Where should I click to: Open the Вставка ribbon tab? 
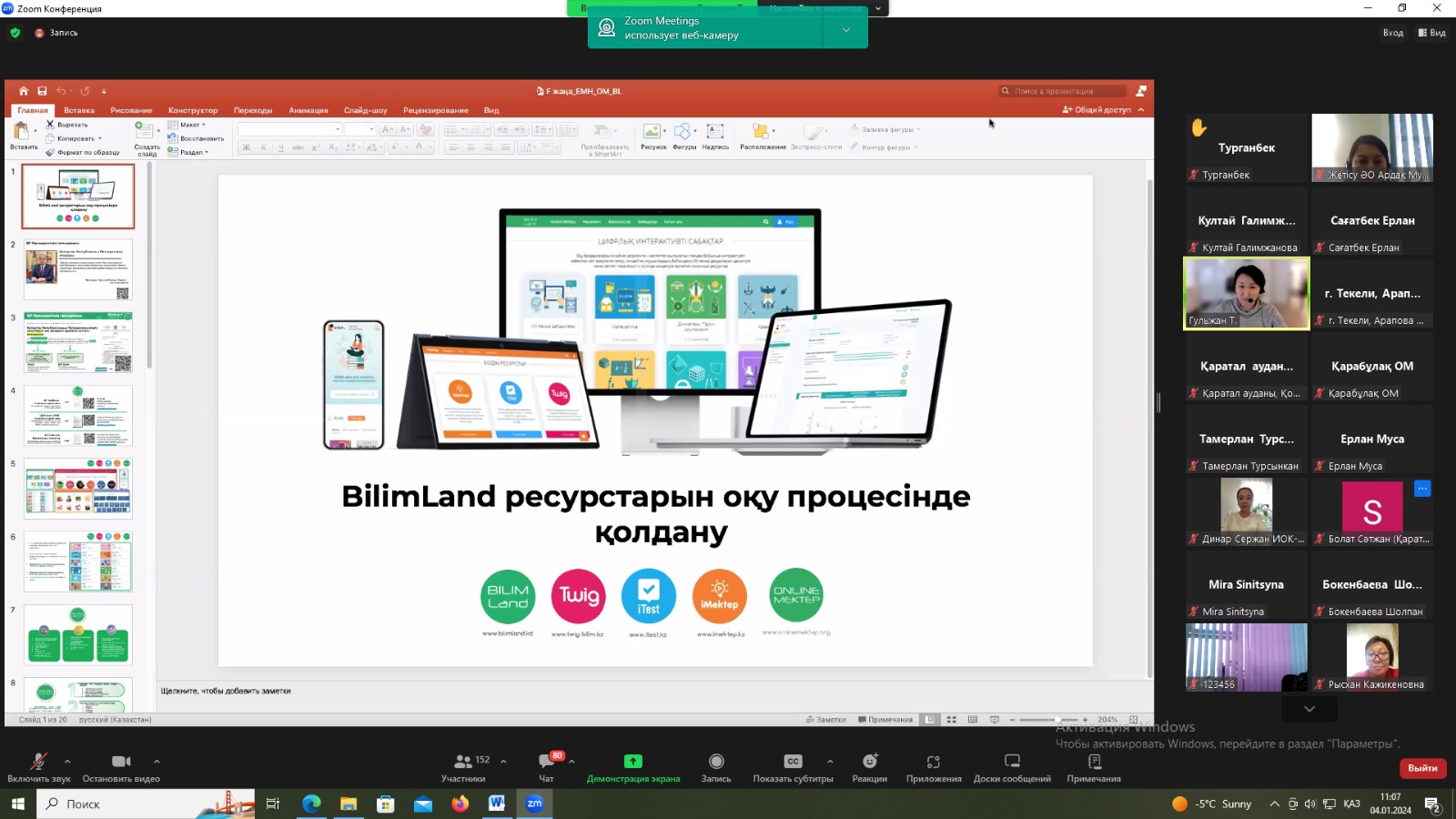(x=79, y=110)
